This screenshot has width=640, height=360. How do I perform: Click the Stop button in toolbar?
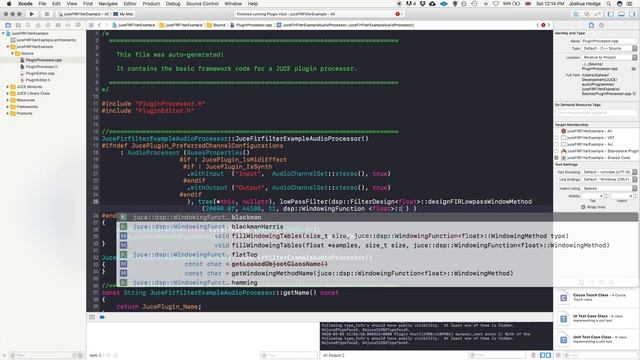coord(47,14)
